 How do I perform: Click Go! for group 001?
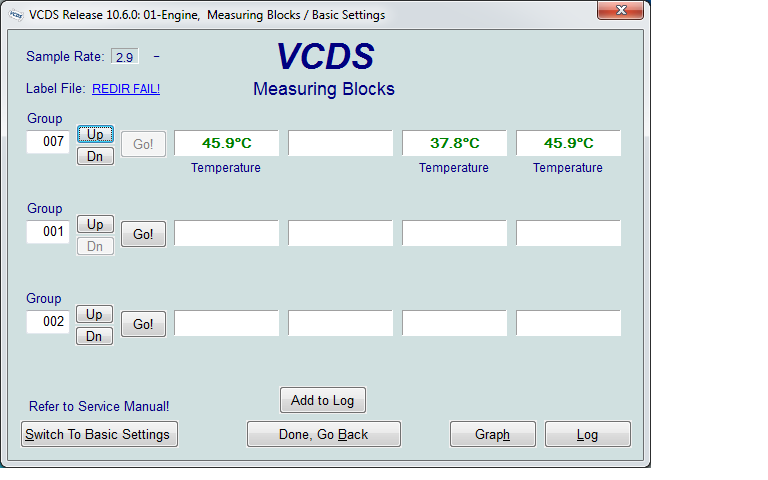pyautogui.click(x=144, y=234)
